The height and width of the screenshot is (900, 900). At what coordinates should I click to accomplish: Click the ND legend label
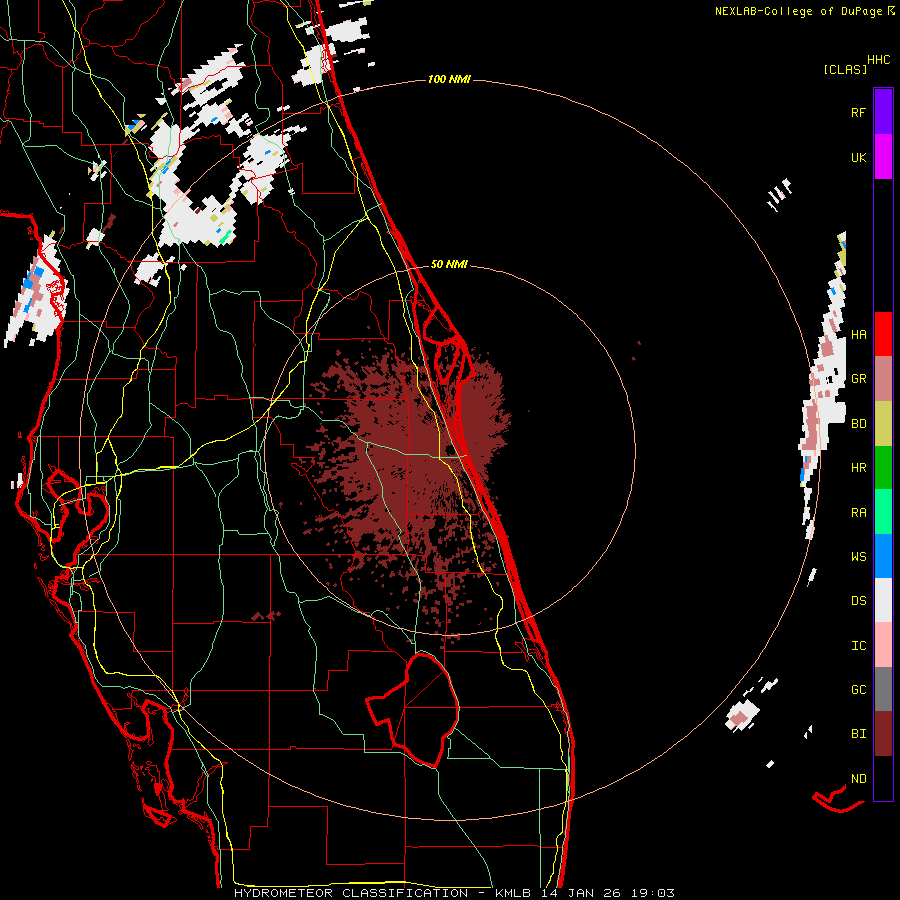tap(858, 779)
